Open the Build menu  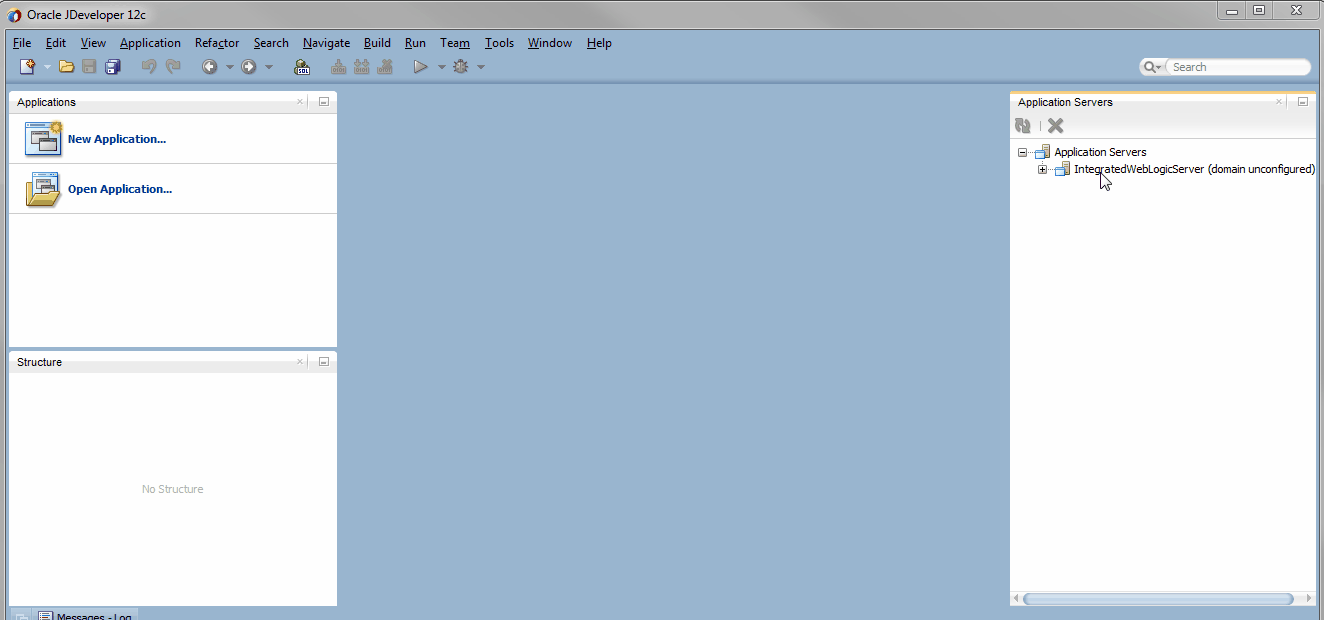pos(377,43)
